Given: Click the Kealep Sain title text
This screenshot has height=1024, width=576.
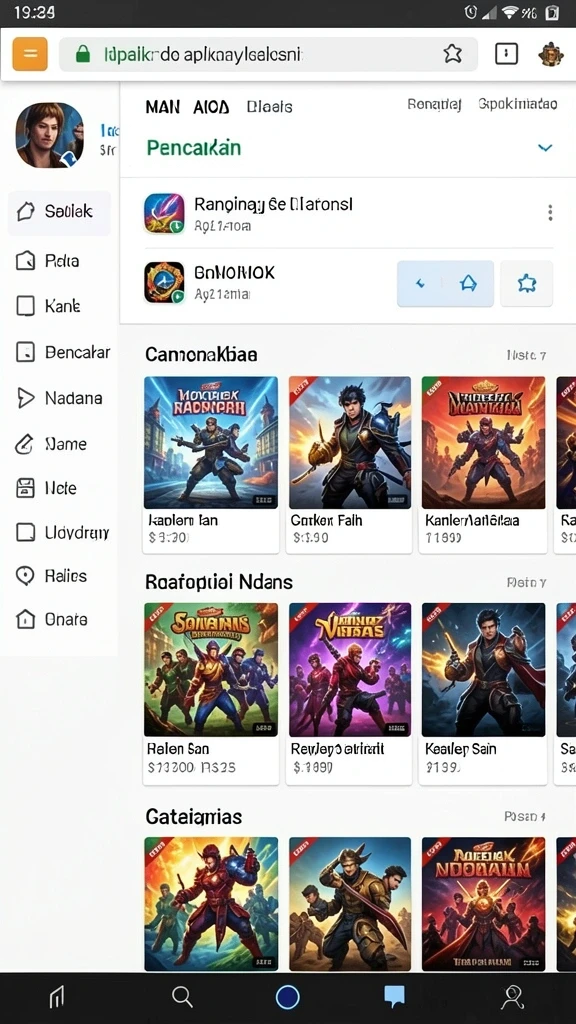Looking at the screenshot, I should tap(461, 748).
